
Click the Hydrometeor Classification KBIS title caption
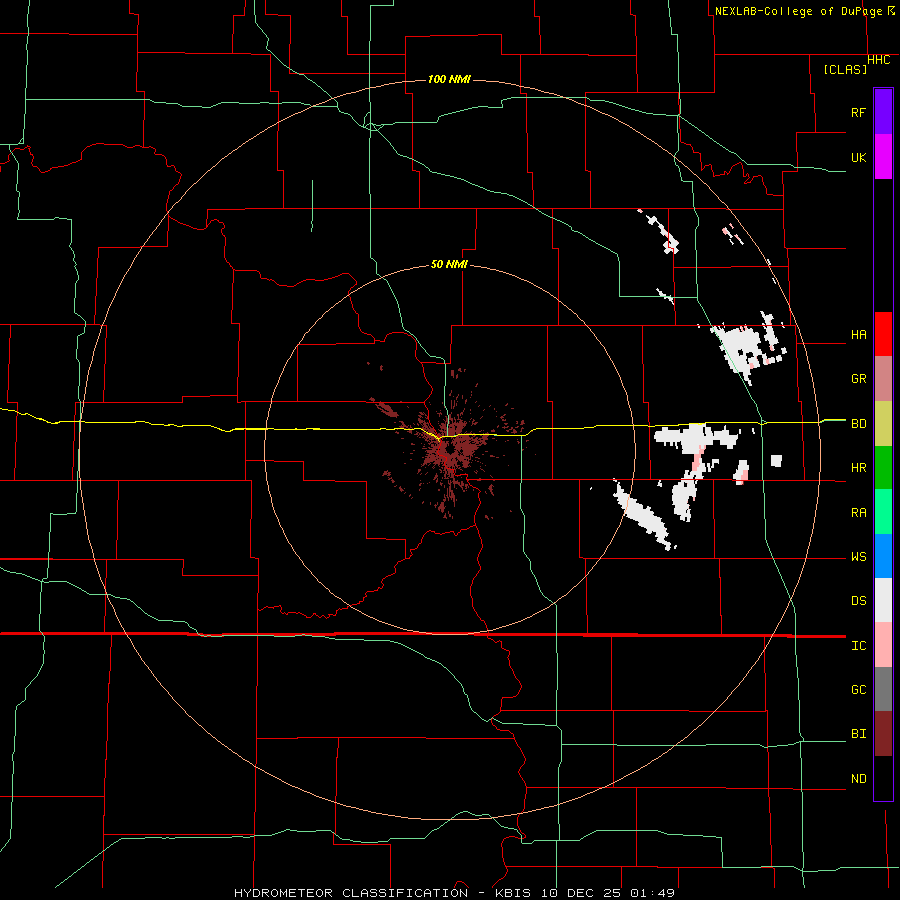454,893
